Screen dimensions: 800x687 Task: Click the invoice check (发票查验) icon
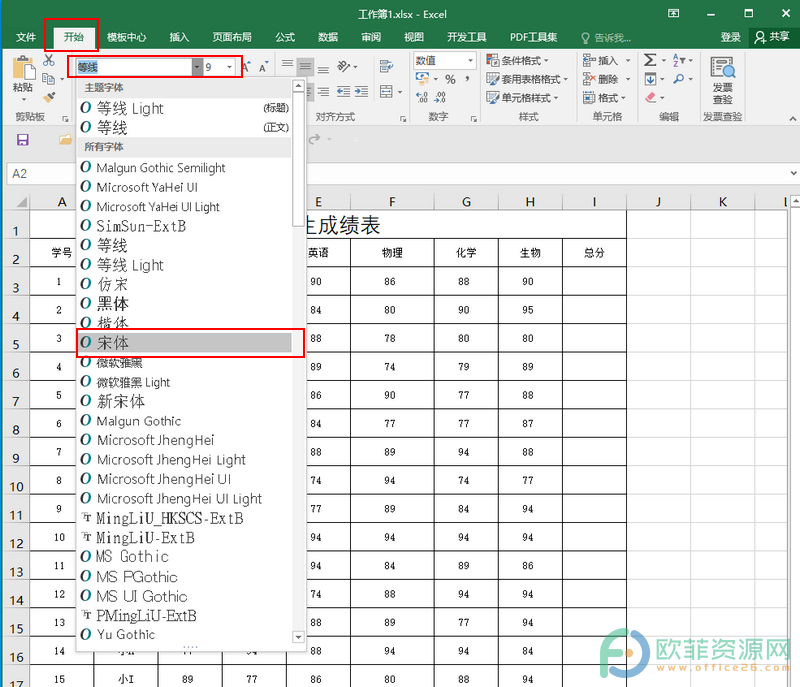[x=722, y=67]
